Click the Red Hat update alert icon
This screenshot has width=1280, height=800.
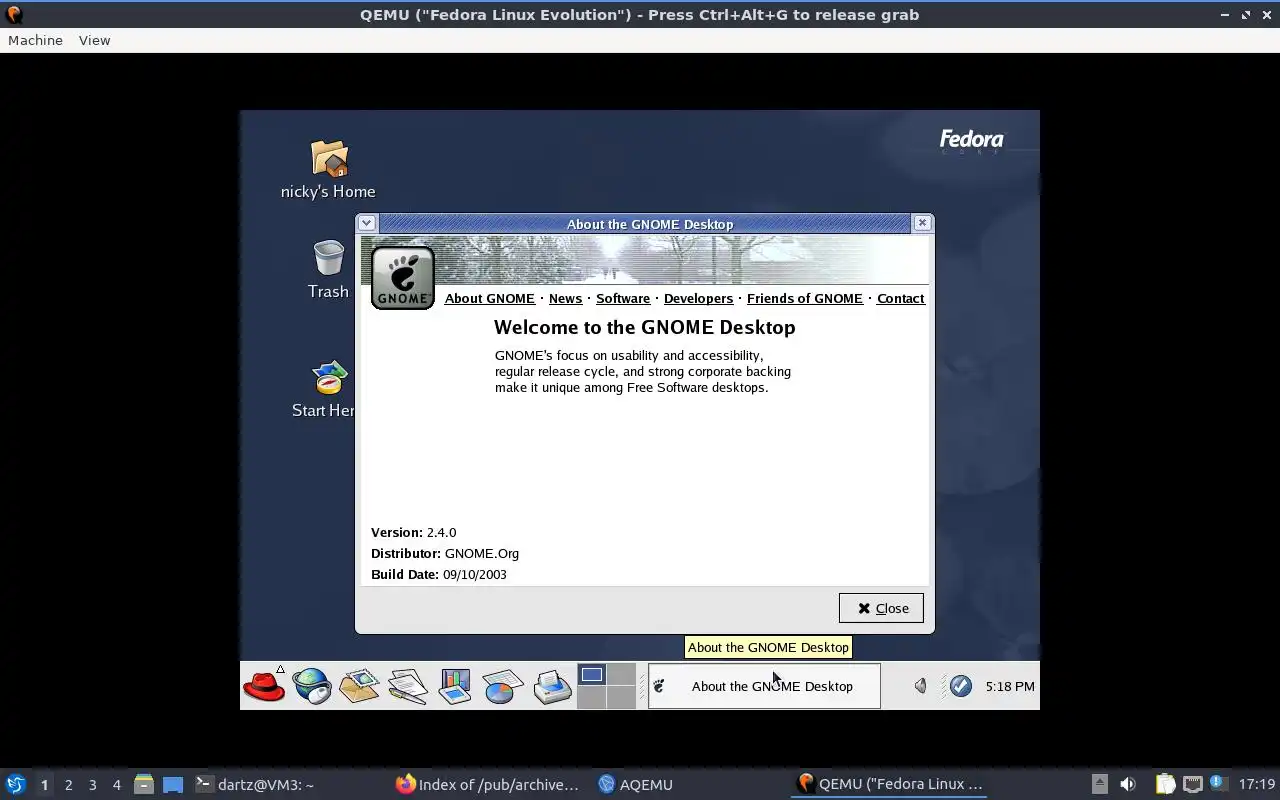(960, 686)
